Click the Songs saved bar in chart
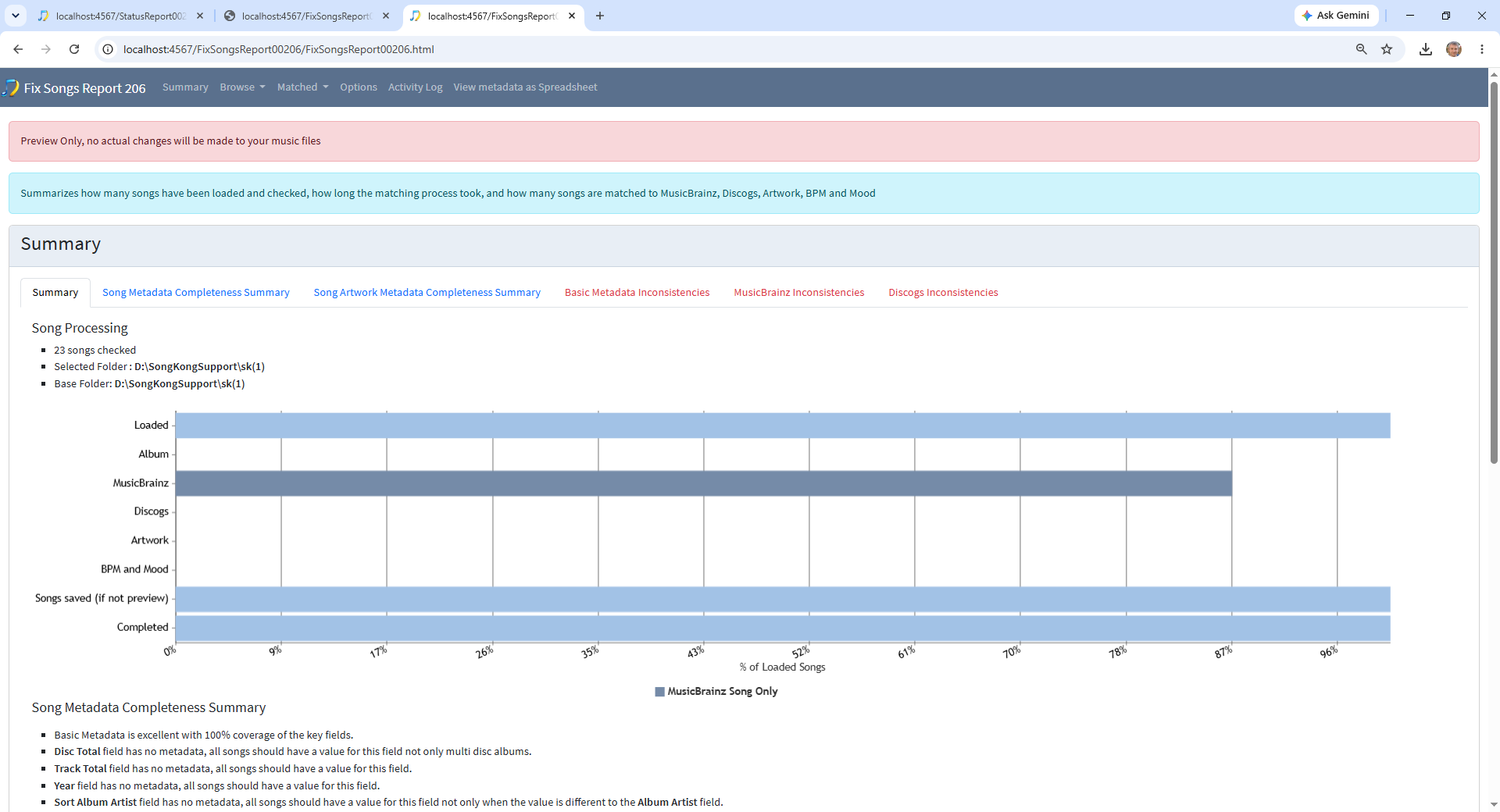The image size is (1500, 812). click(x=783, y=599)
